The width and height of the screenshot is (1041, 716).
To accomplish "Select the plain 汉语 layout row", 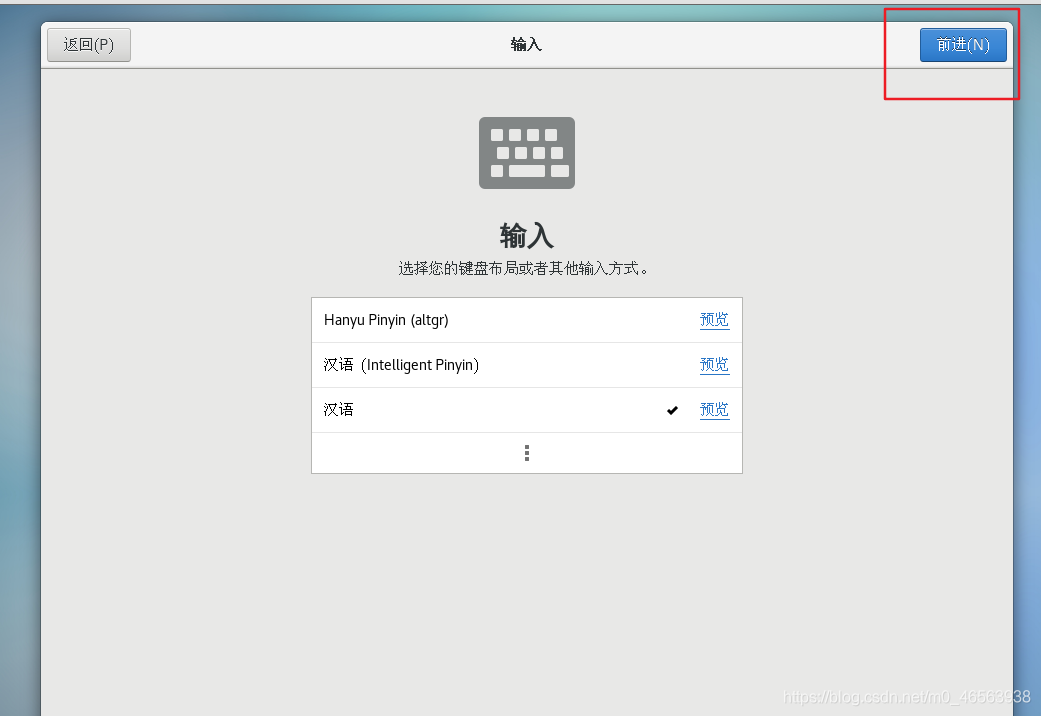I will point(450,409).
